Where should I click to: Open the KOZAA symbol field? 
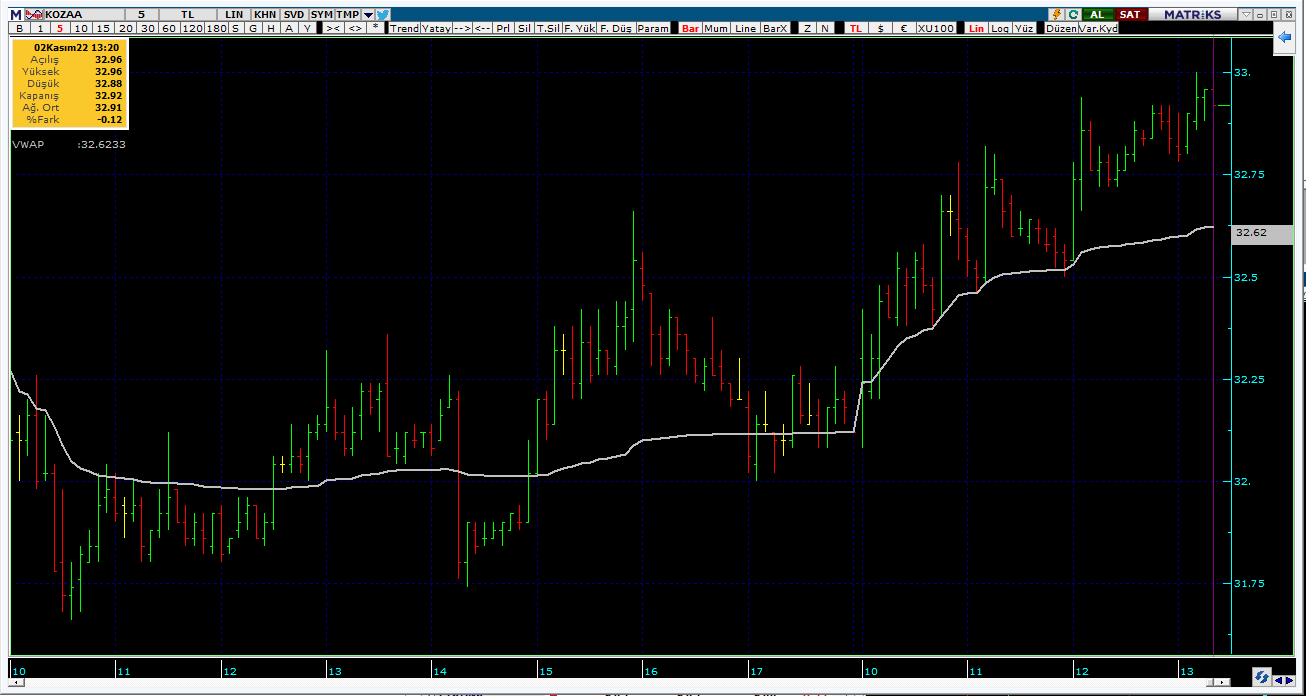point(85,15)
